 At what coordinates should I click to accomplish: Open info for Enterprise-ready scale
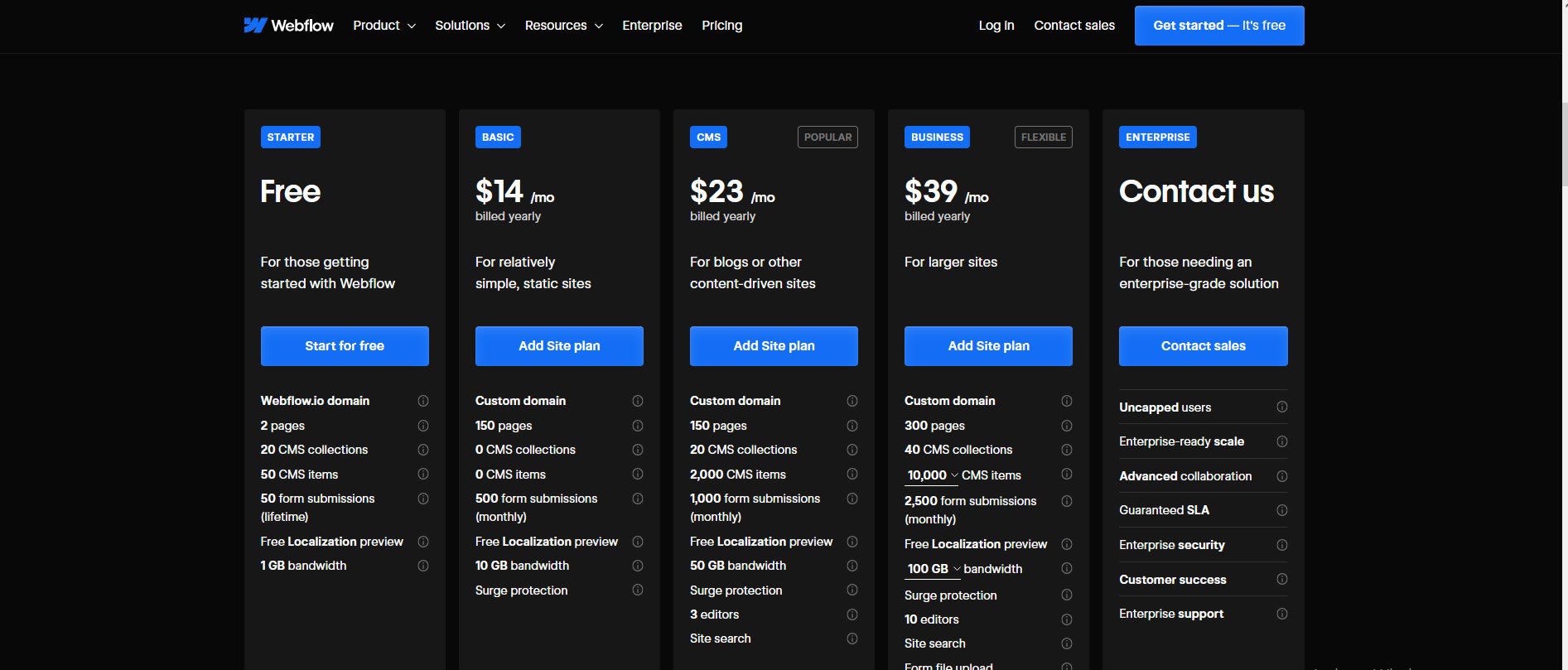pyautogui.click(x=1282, y=441)
